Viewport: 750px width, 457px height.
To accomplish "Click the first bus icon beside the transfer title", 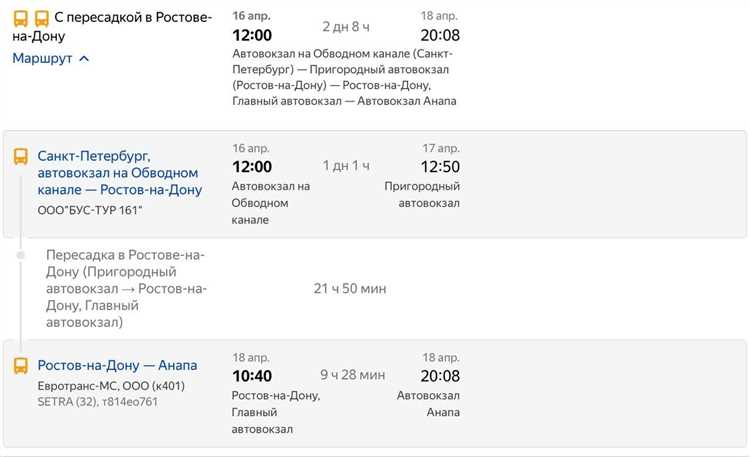I will pyautogui.click(x=21, y=19).
